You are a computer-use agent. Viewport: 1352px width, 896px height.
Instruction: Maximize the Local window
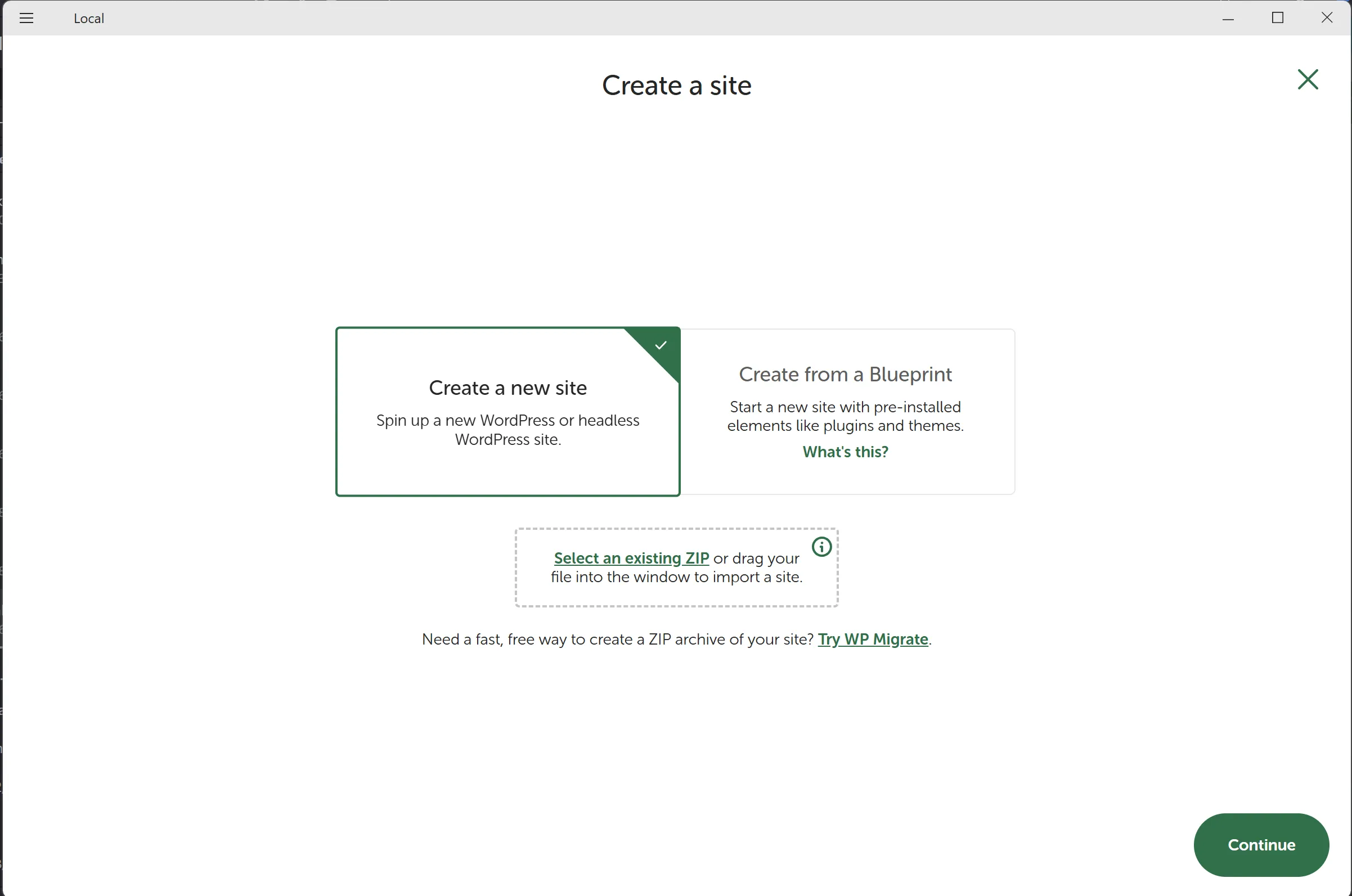coord(1278,19)
